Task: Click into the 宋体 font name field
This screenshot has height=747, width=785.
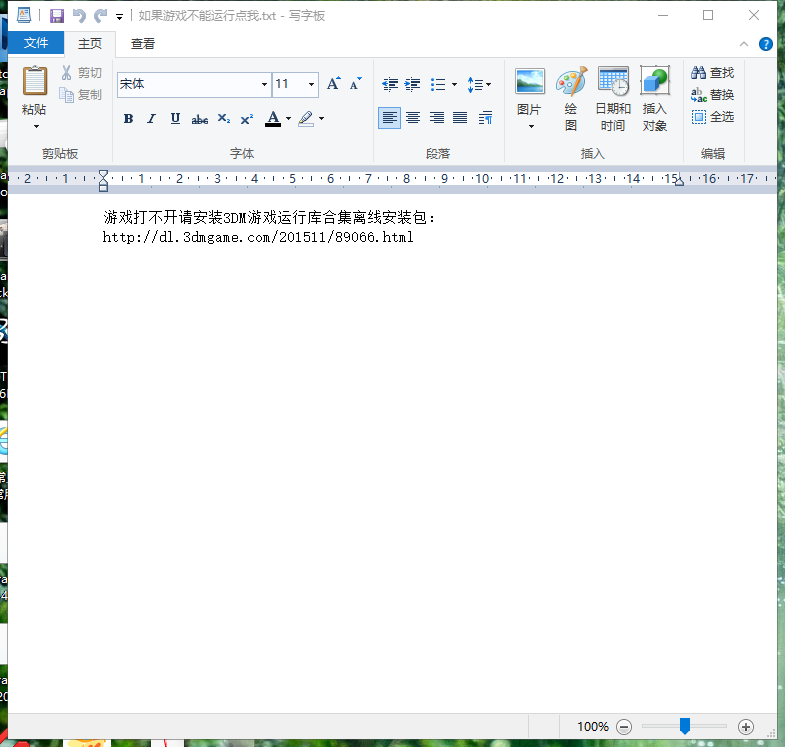Action: (x=188, y=84)
